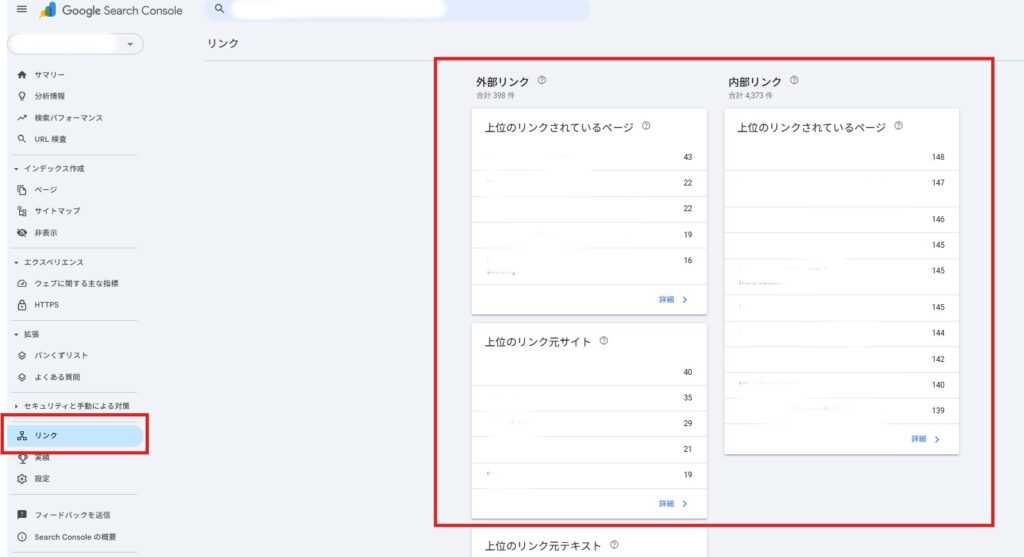Click internal page row with 147 links
The height and width of the screenshot is (557, 1024).
pos(841,189)
